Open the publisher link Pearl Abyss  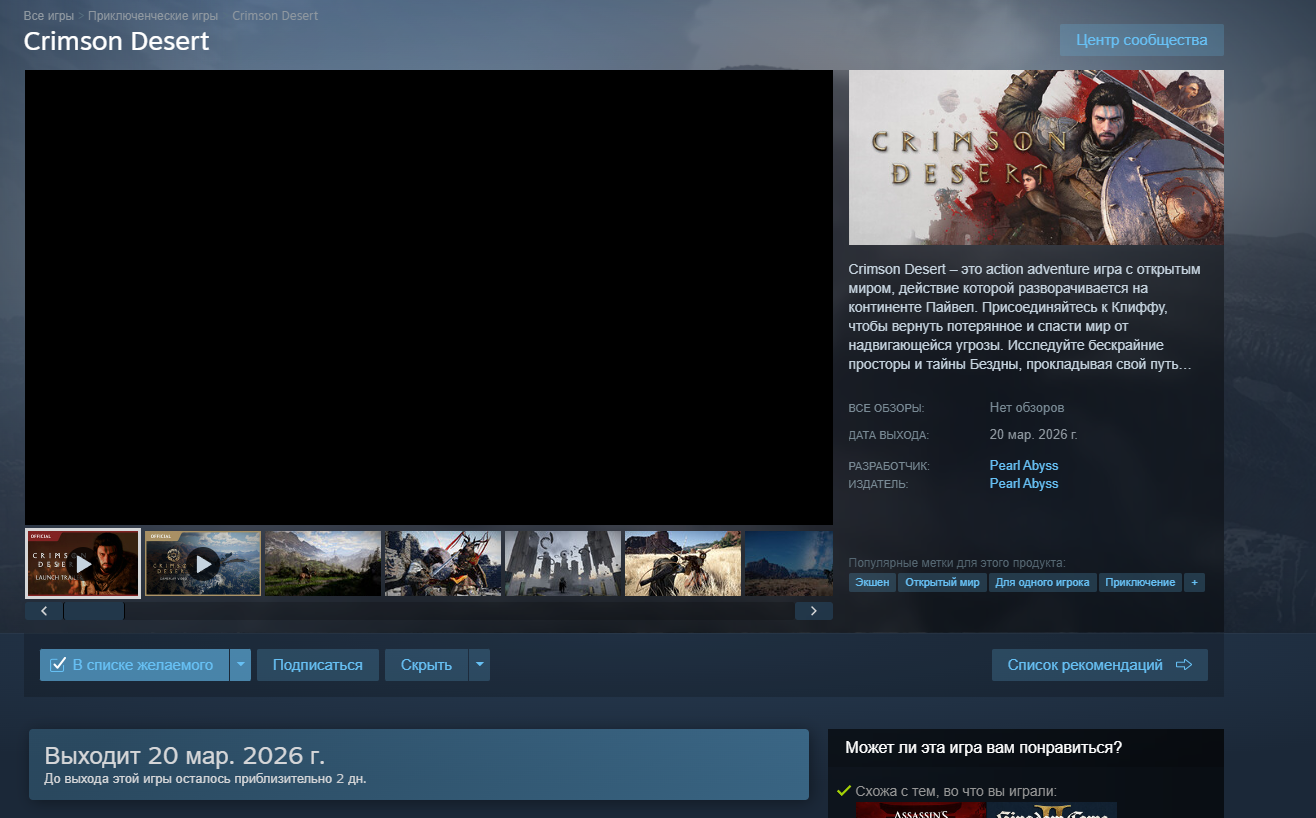click(x=1024, y=484)
